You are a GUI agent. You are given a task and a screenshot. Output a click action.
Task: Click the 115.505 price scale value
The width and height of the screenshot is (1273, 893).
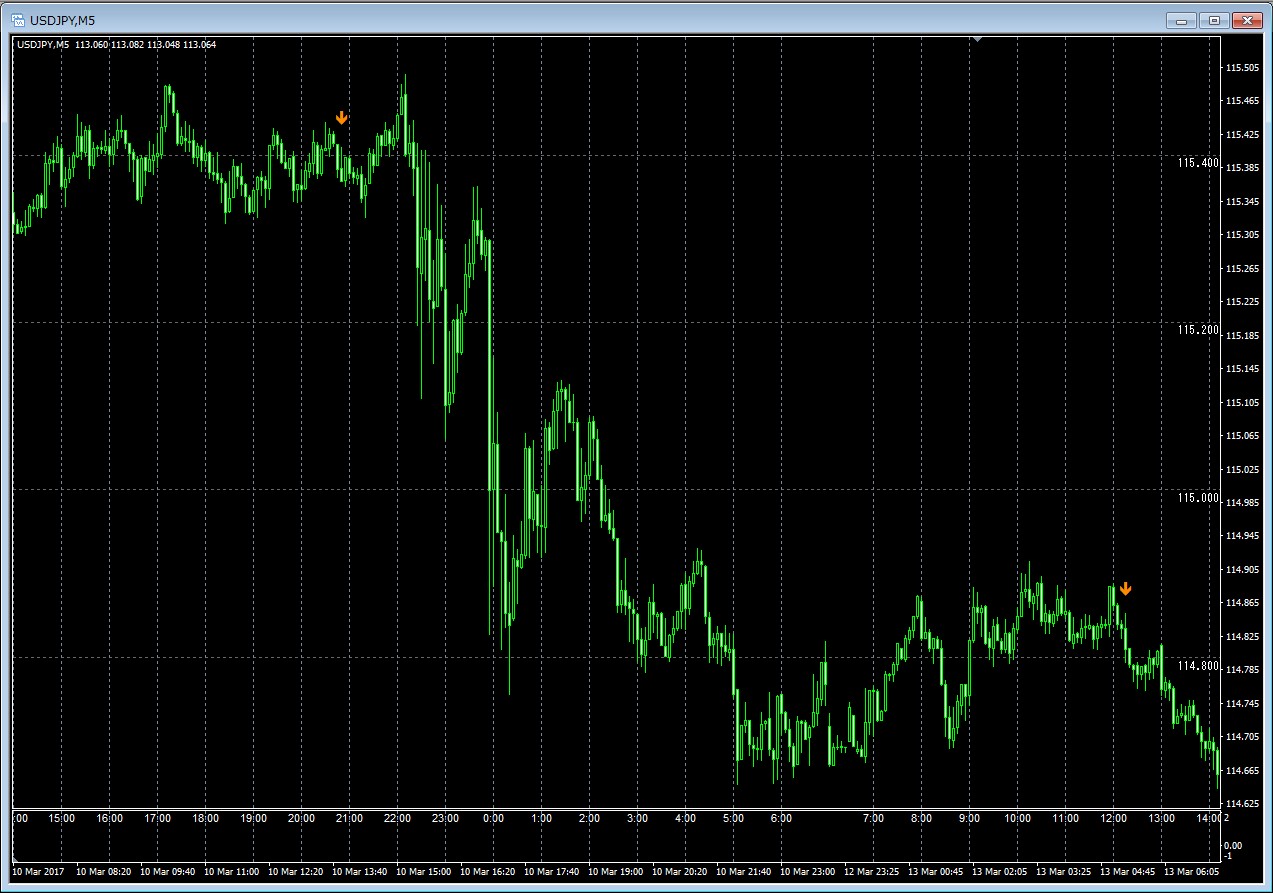[1241, 67]
